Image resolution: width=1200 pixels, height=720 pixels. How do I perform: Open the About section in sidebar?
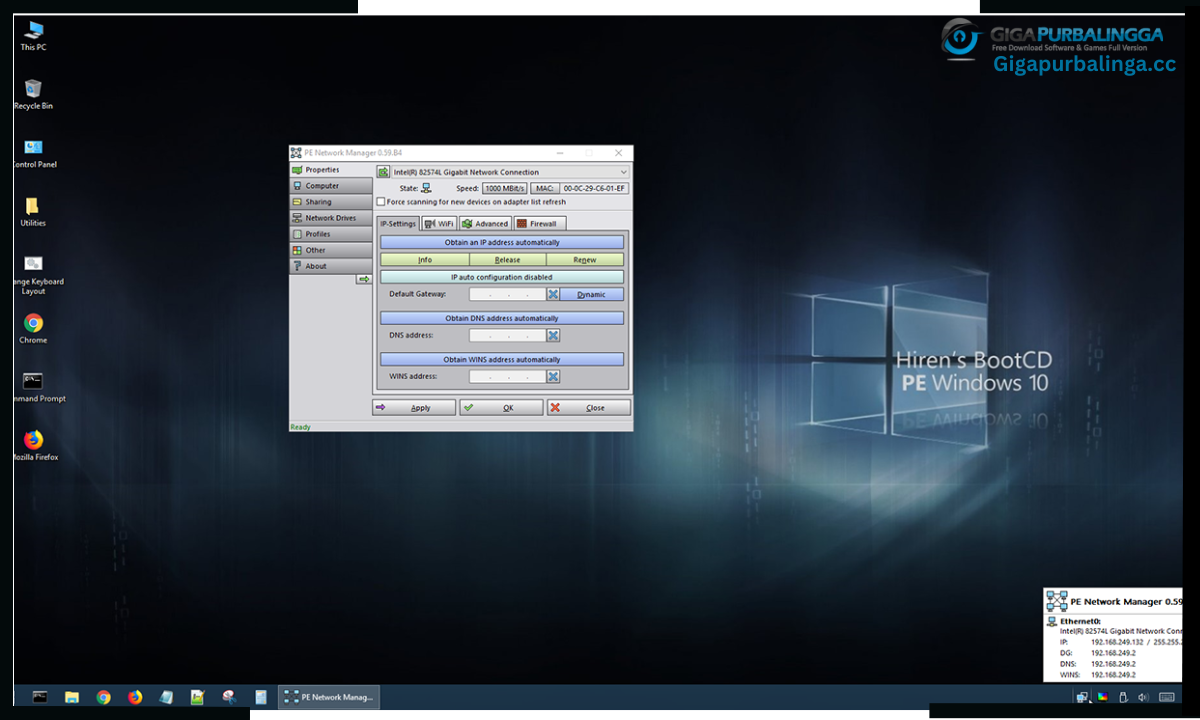pos(331,266)
